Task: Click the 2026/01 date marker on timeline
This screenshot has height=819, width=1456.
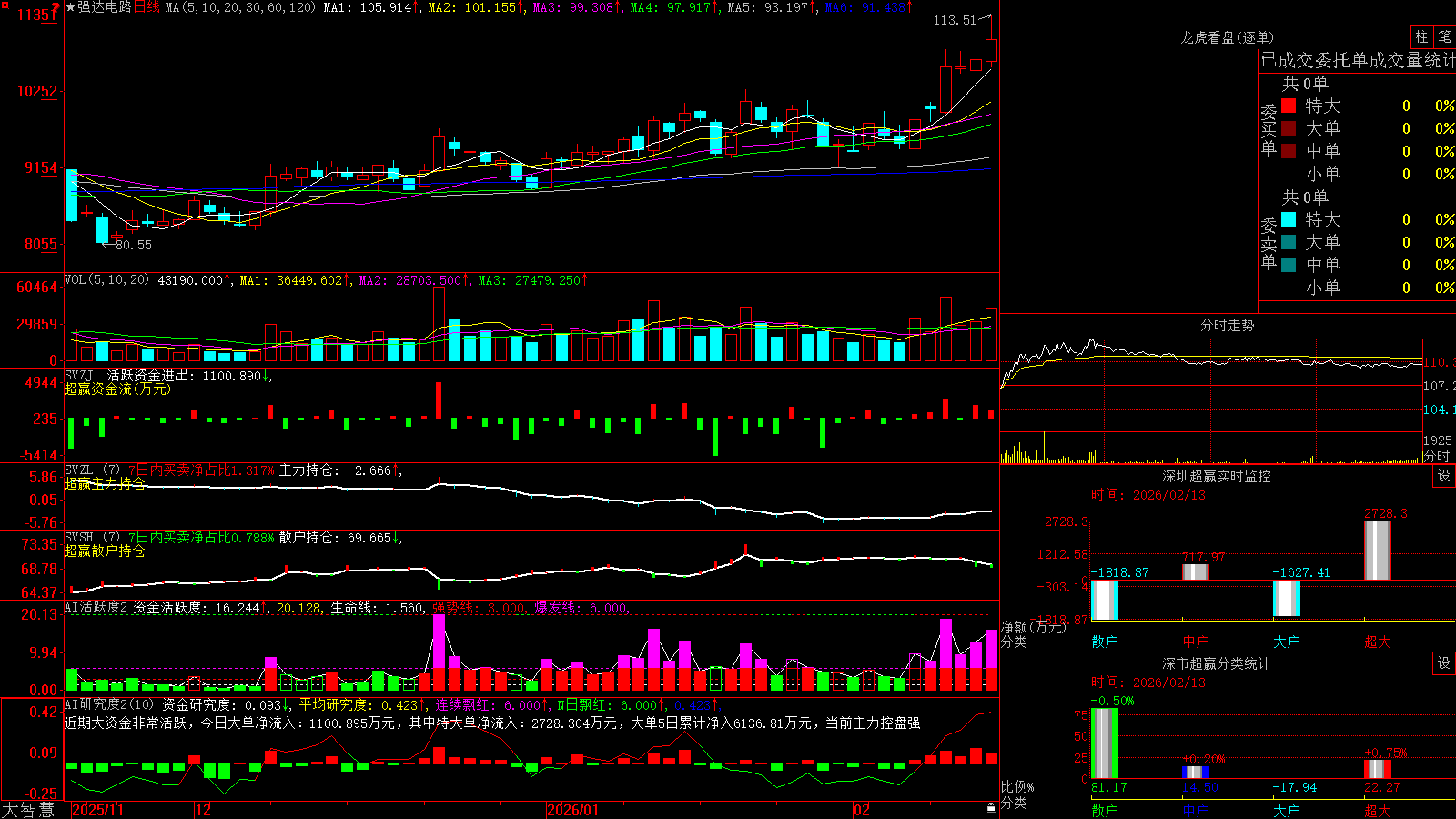Action: click(573, 810)
